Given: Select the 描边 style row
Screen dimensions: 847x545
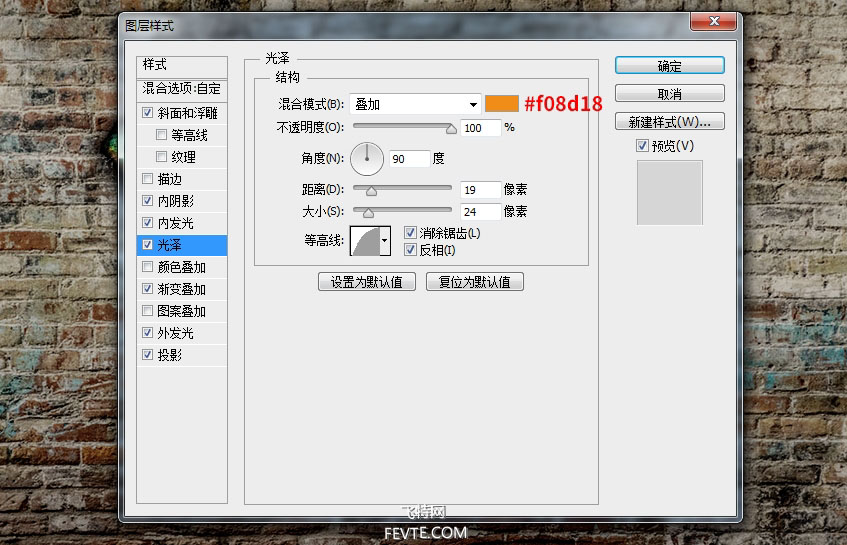Looking at the screenshot, I should (182, 179).
